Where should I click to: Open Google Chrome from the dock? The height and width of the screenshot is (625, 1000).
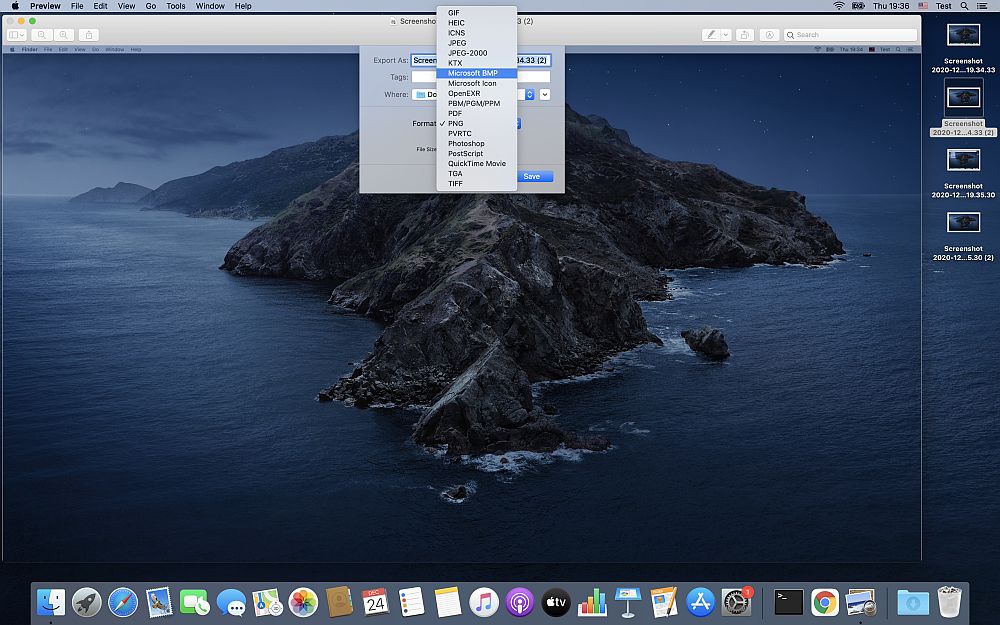coord(824,602)
